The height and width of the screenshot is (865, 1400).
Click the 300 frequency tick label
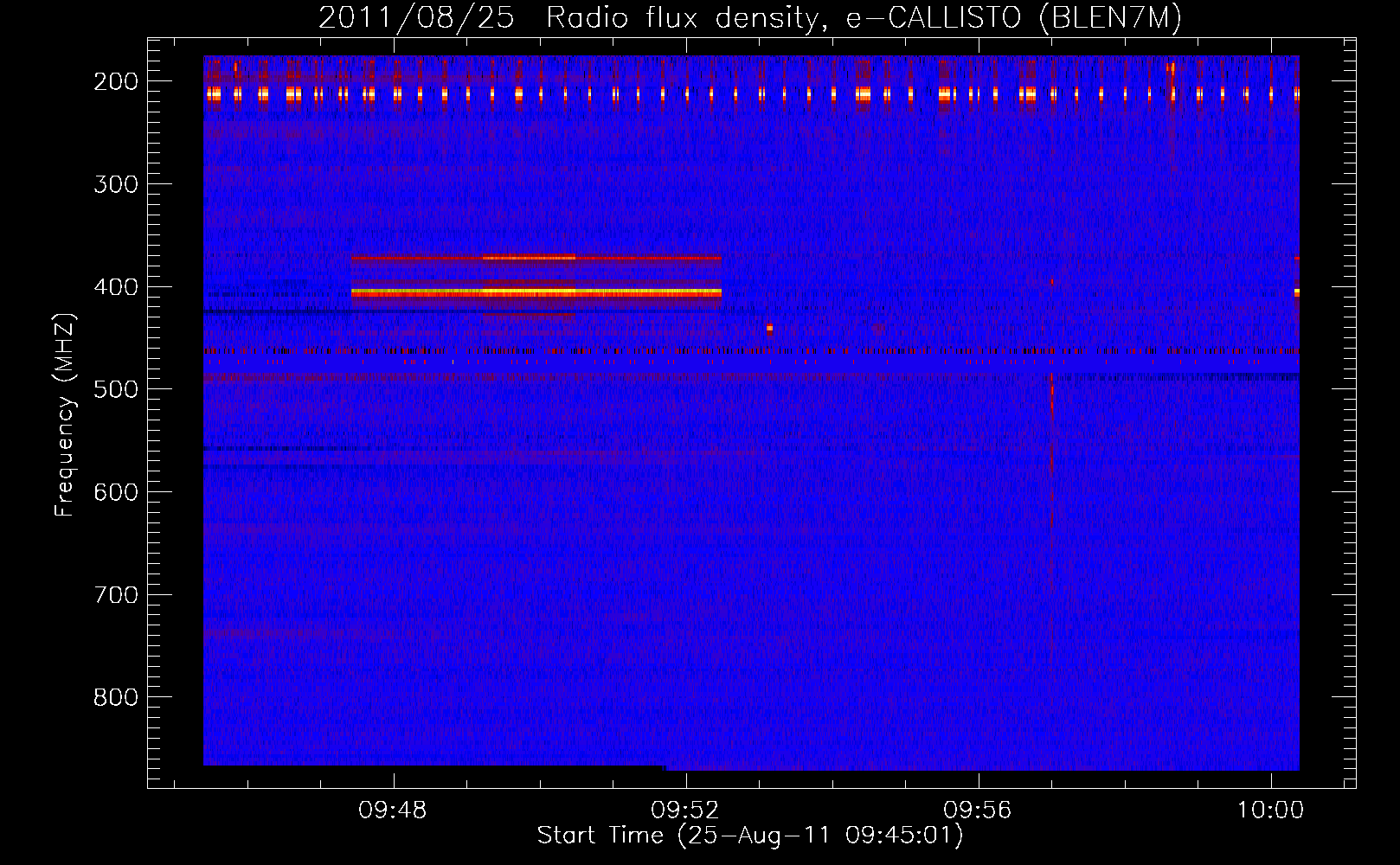(116, 184)
